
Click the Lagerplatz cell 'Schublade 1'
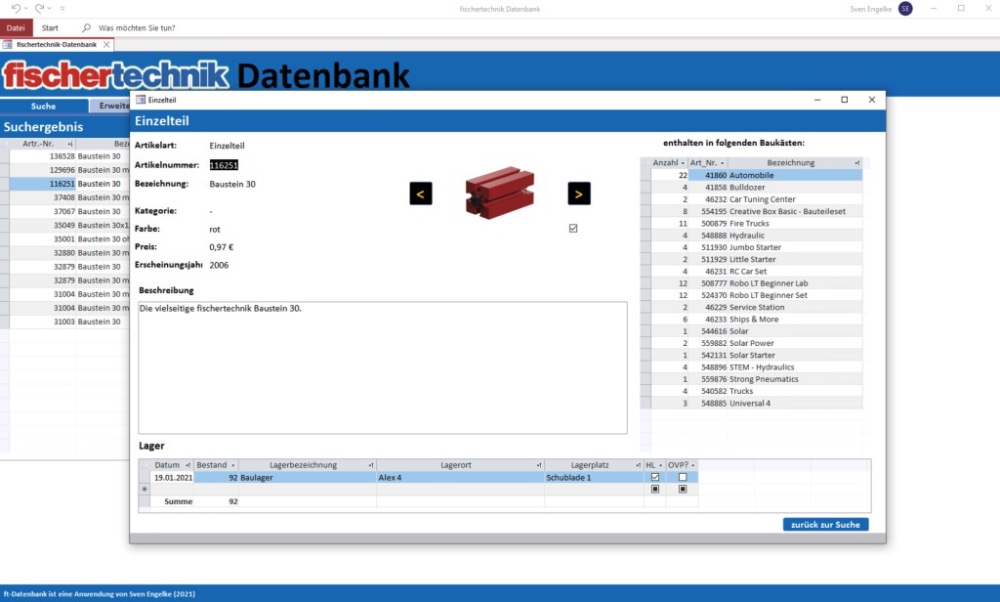[594, 477]
